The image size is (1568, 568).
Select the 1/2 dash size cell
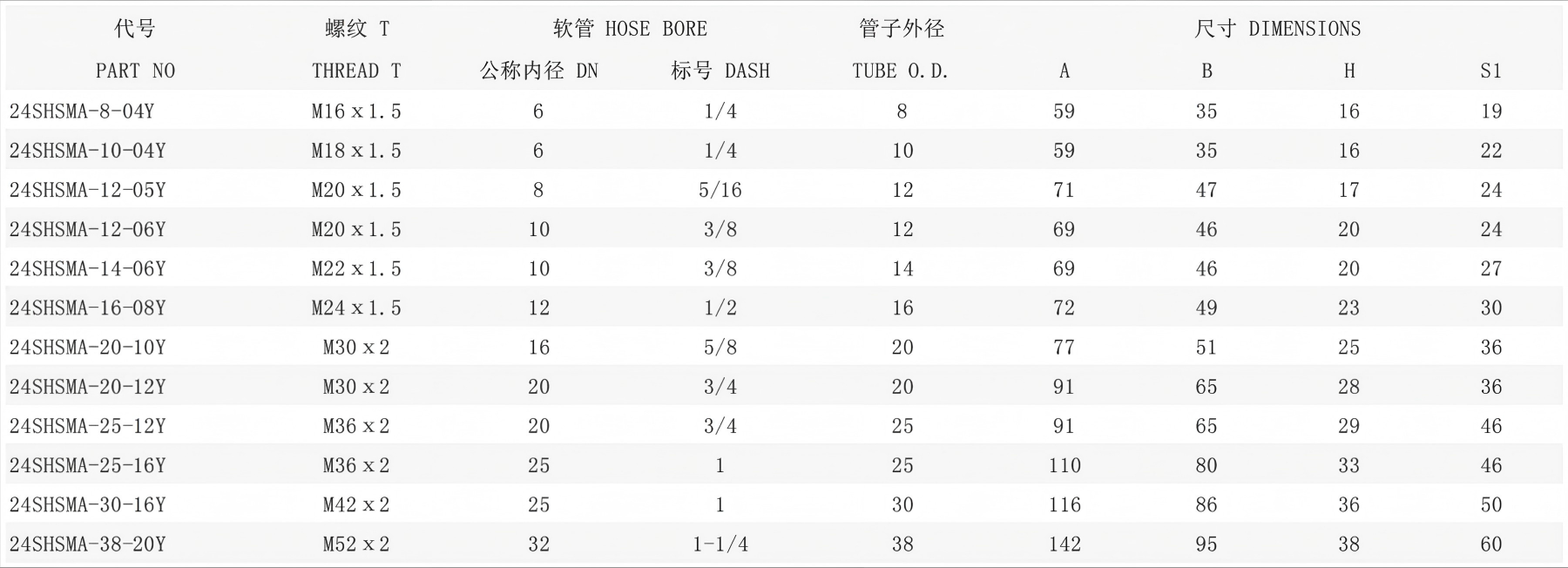720,308
